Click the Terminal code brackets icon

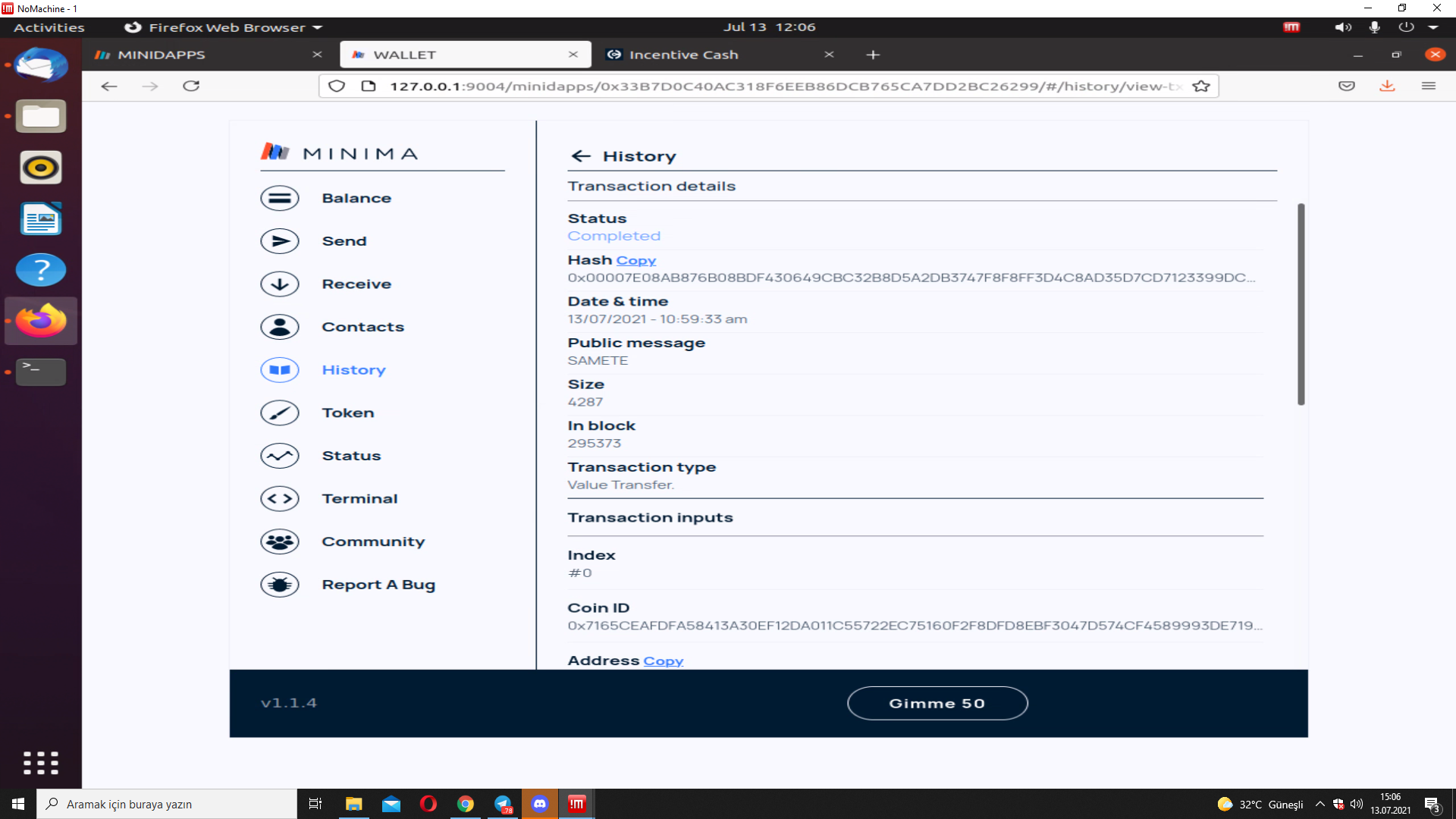280,499
